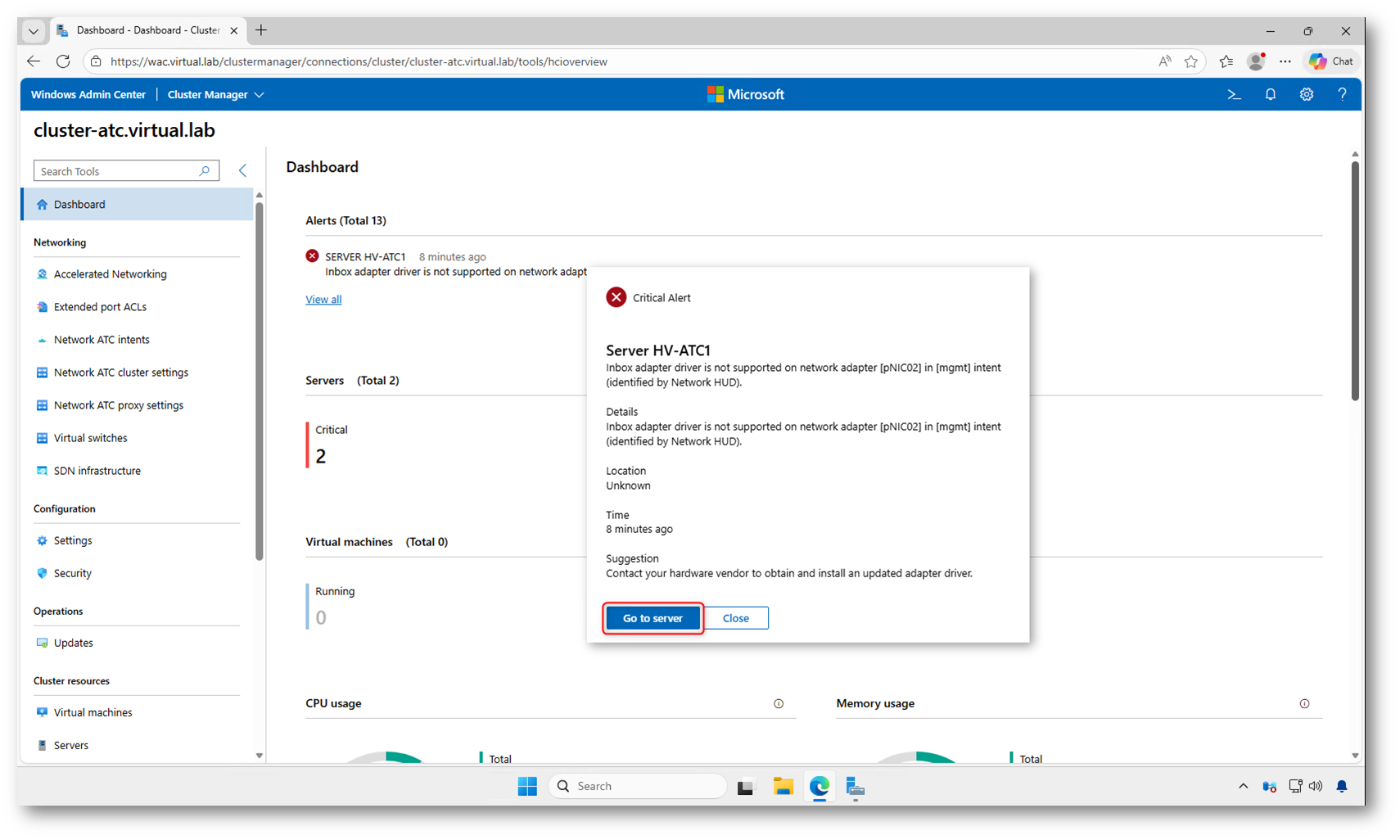1400x840 pixels.
Task: Open File Explorer from the taskbar
Action: 783,787
